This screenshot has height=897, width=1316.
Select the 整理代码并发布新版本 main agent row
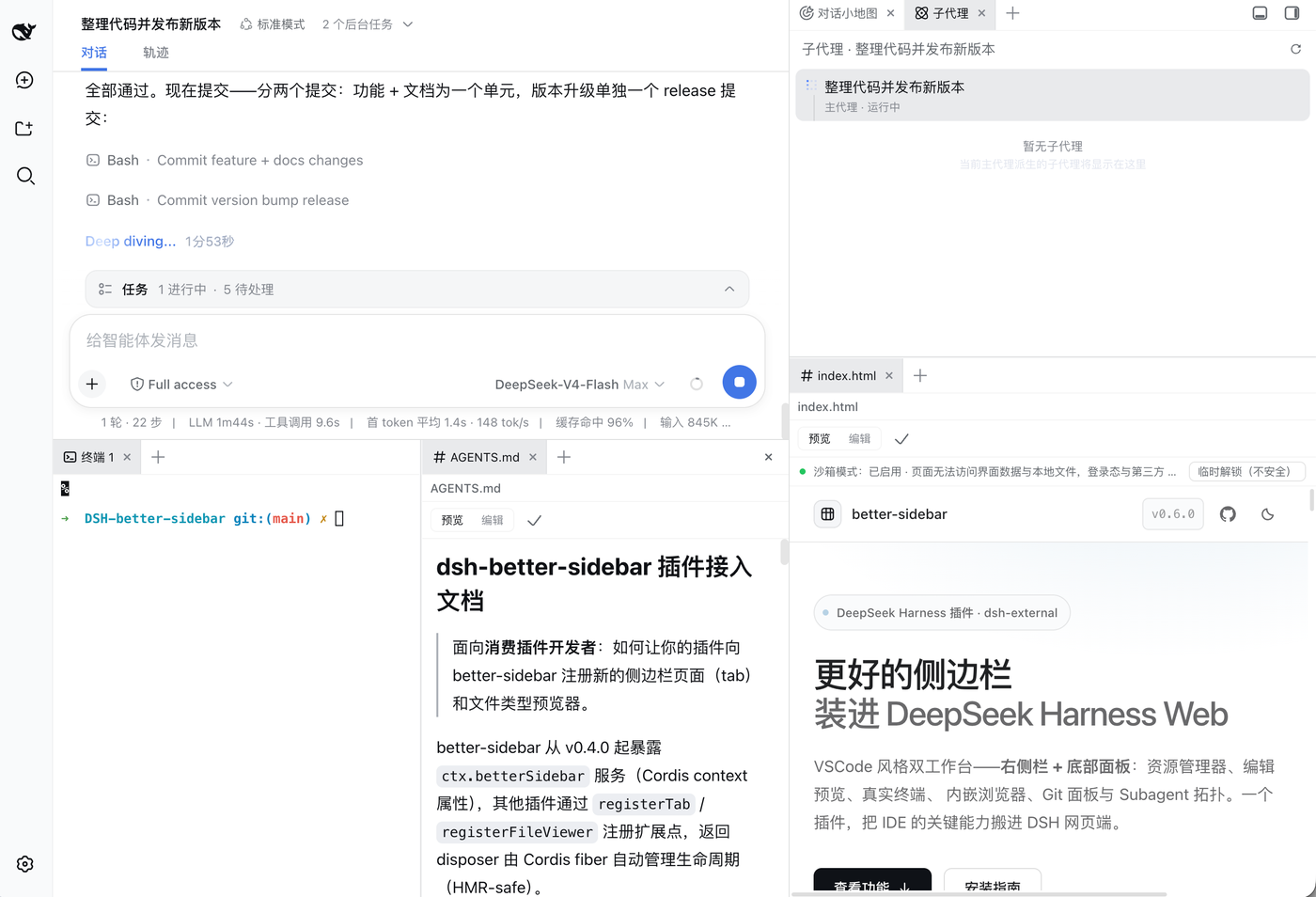point(1052,95)
